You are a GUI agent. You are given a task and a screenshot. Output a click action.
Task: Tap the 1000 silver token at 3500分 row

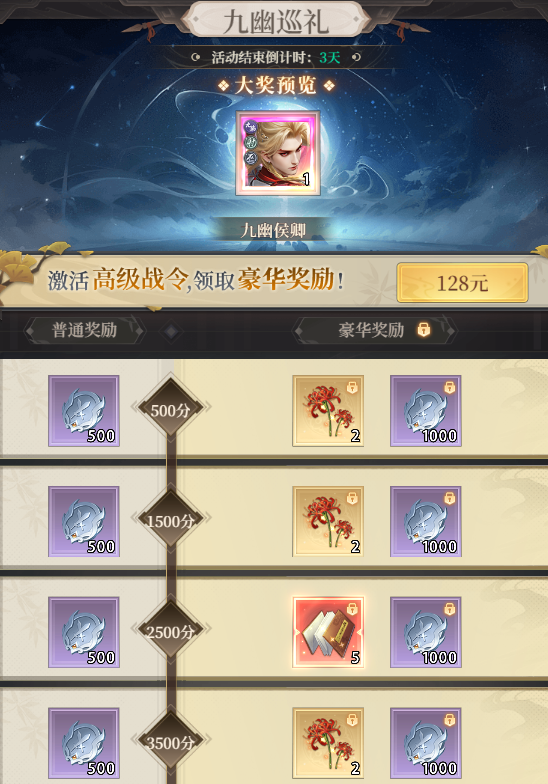426,743
